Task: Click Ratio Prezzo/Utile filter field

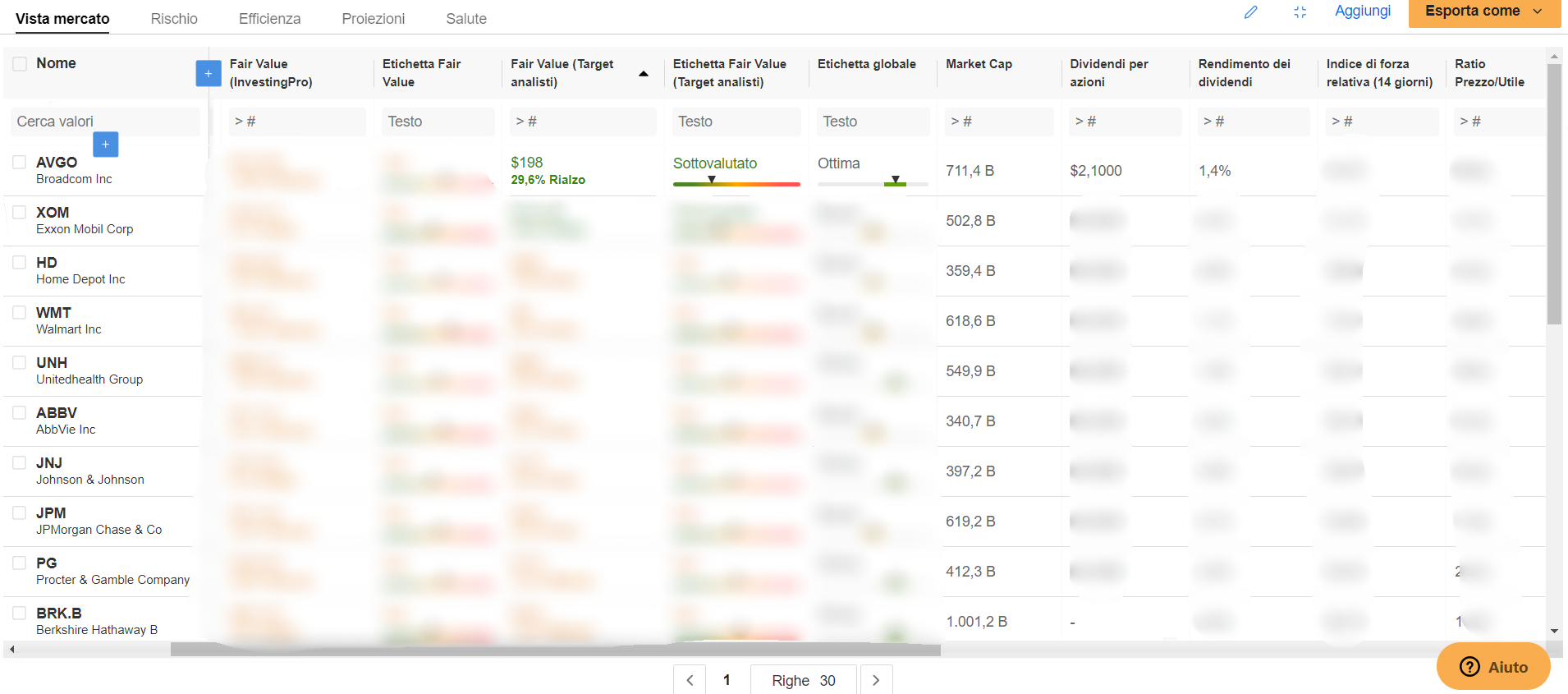Action: pyautogui.click(x=1499, y=122)
